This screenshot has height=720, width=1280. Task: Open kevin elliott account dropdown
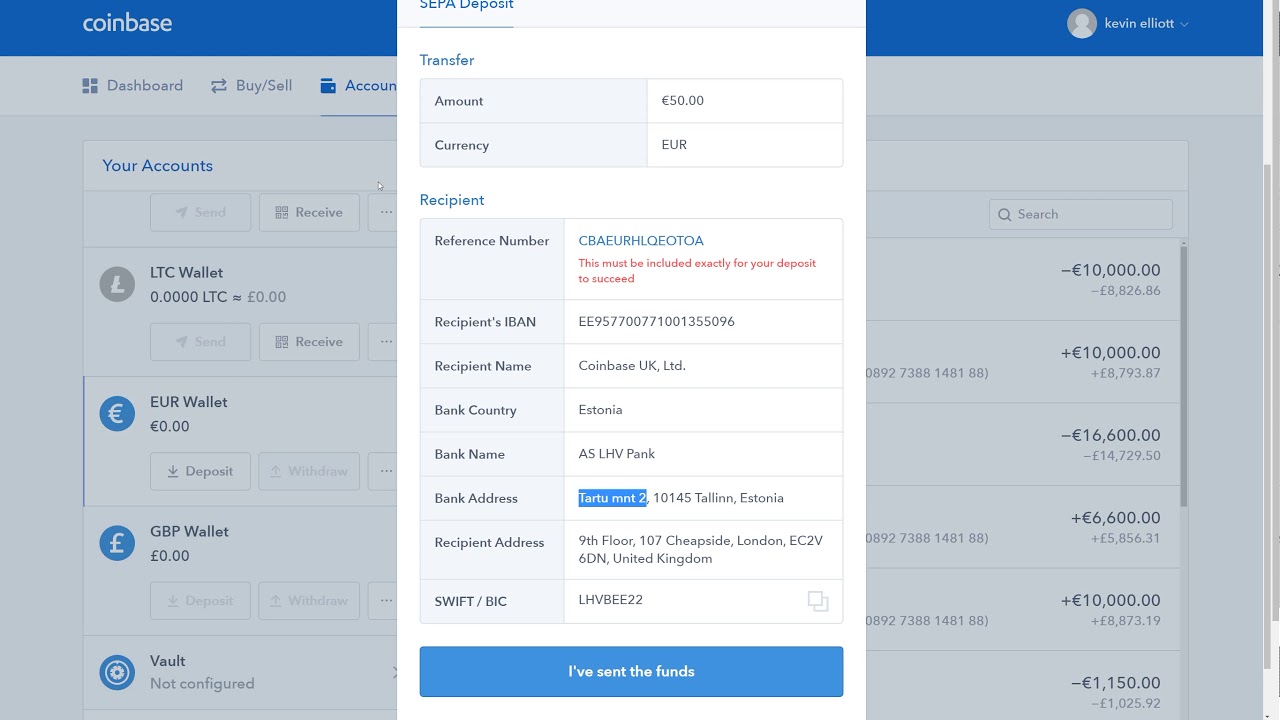coord(1146,23)
